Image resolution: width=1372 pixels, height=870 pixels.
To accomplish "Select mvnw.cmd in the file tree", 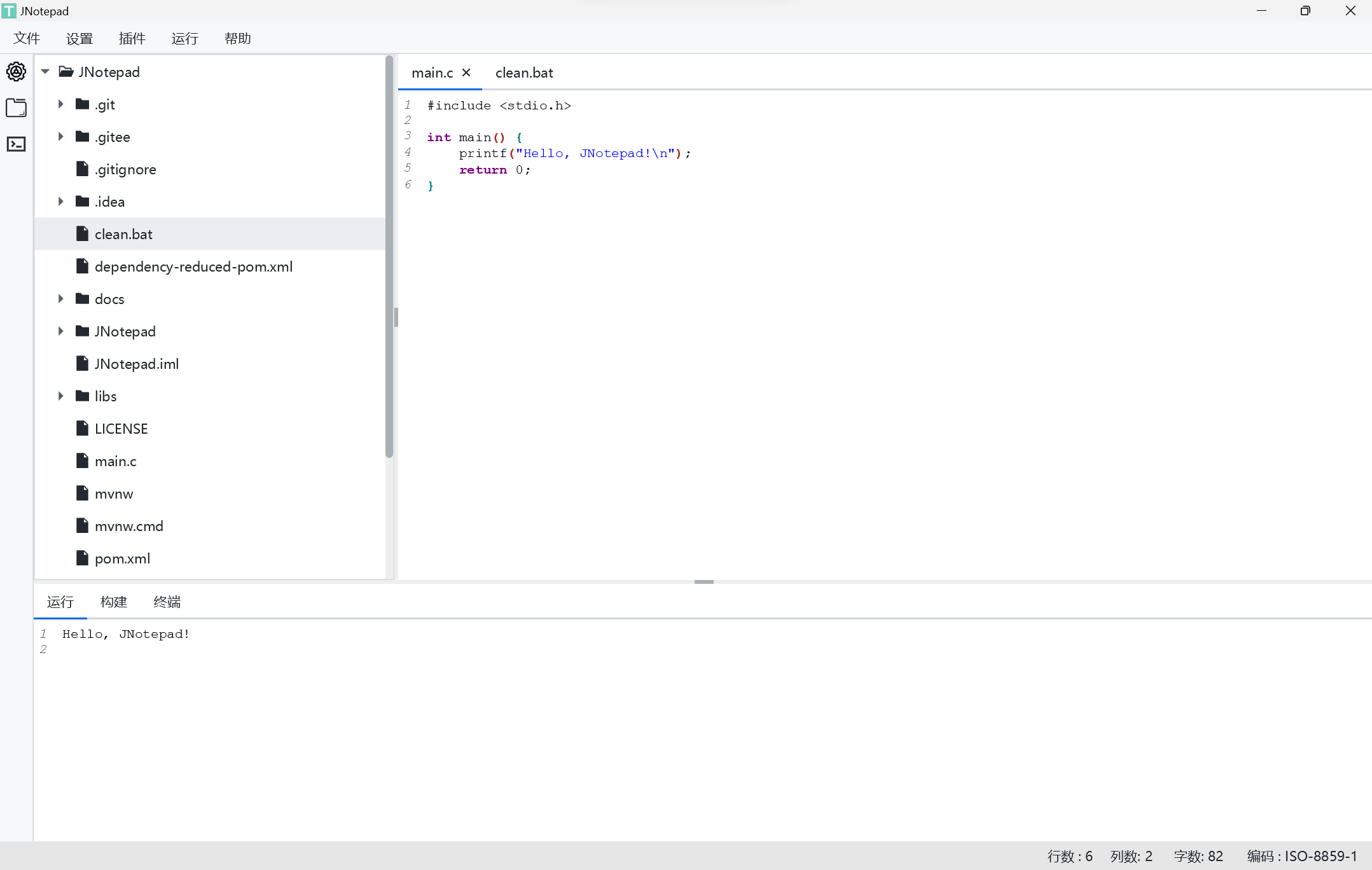I will pos(129,526).
